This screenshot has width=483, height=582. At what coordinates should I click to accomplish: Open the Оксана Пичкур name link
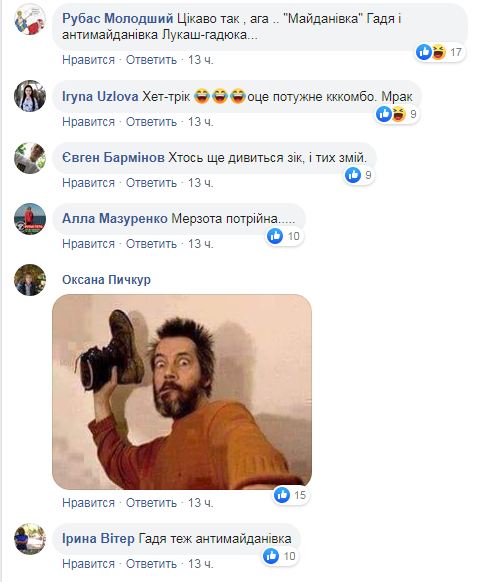click(x=107, y=279)
